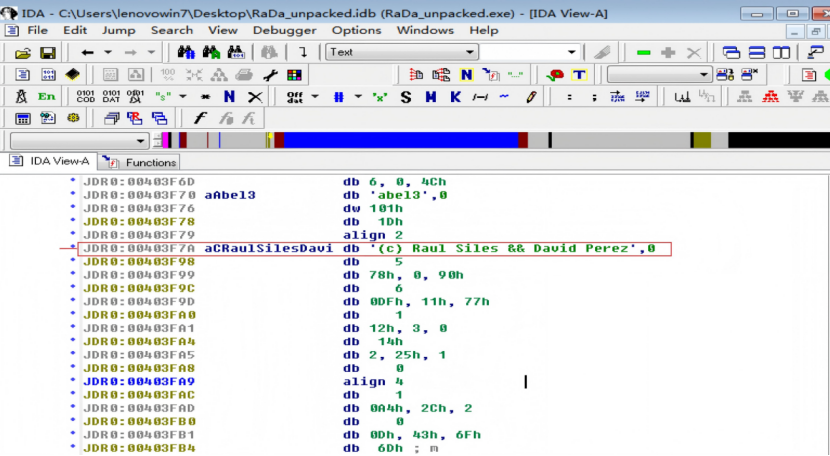Open the Edit menu
Image resolution: width=830 pixels, height=456 pixels.
(x=75, y=30)
